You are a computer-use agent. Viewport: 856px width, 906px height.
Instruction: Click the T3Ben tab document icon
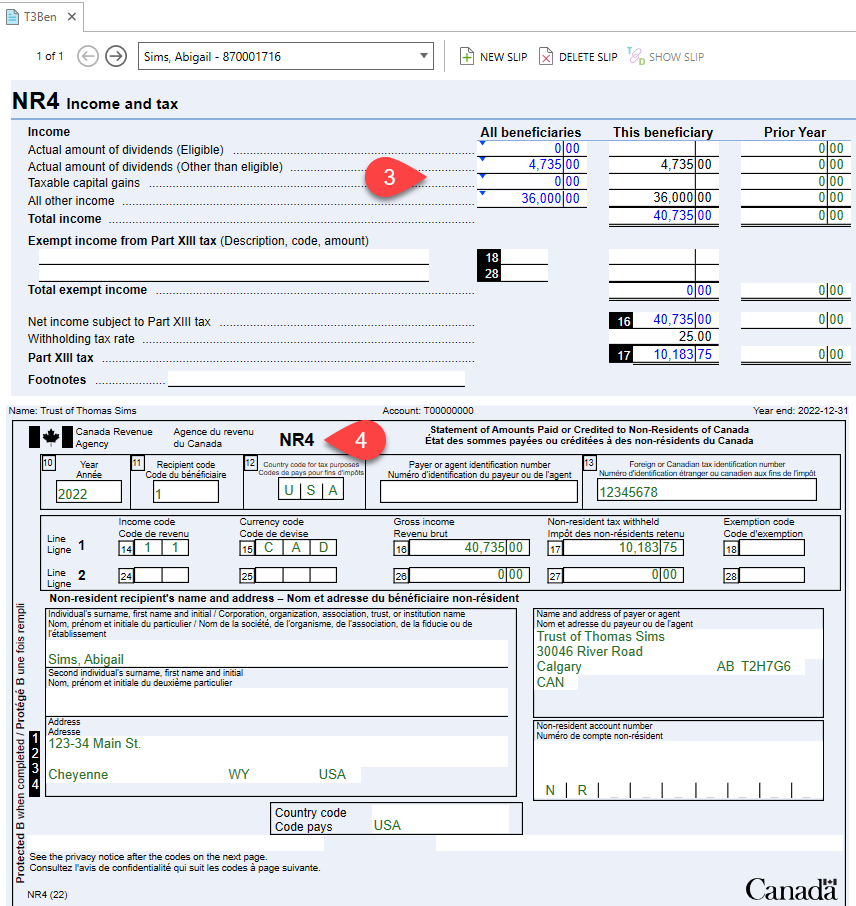point(12,17)
